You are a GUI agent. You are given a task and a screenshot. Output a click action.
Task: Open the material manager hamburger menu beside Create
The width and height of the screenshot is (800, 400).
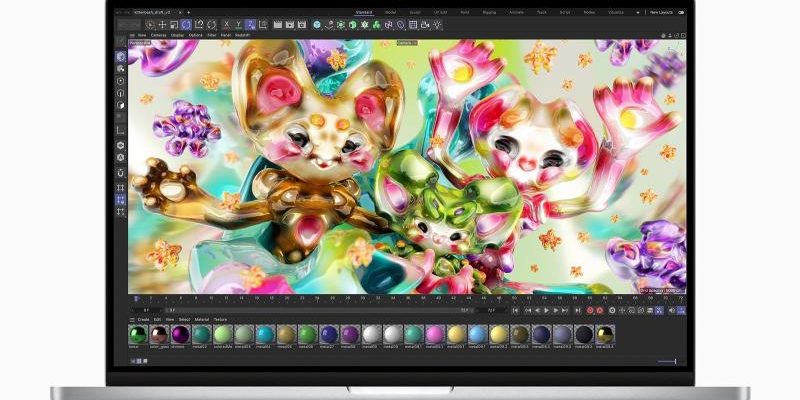(x=132, y=319)
